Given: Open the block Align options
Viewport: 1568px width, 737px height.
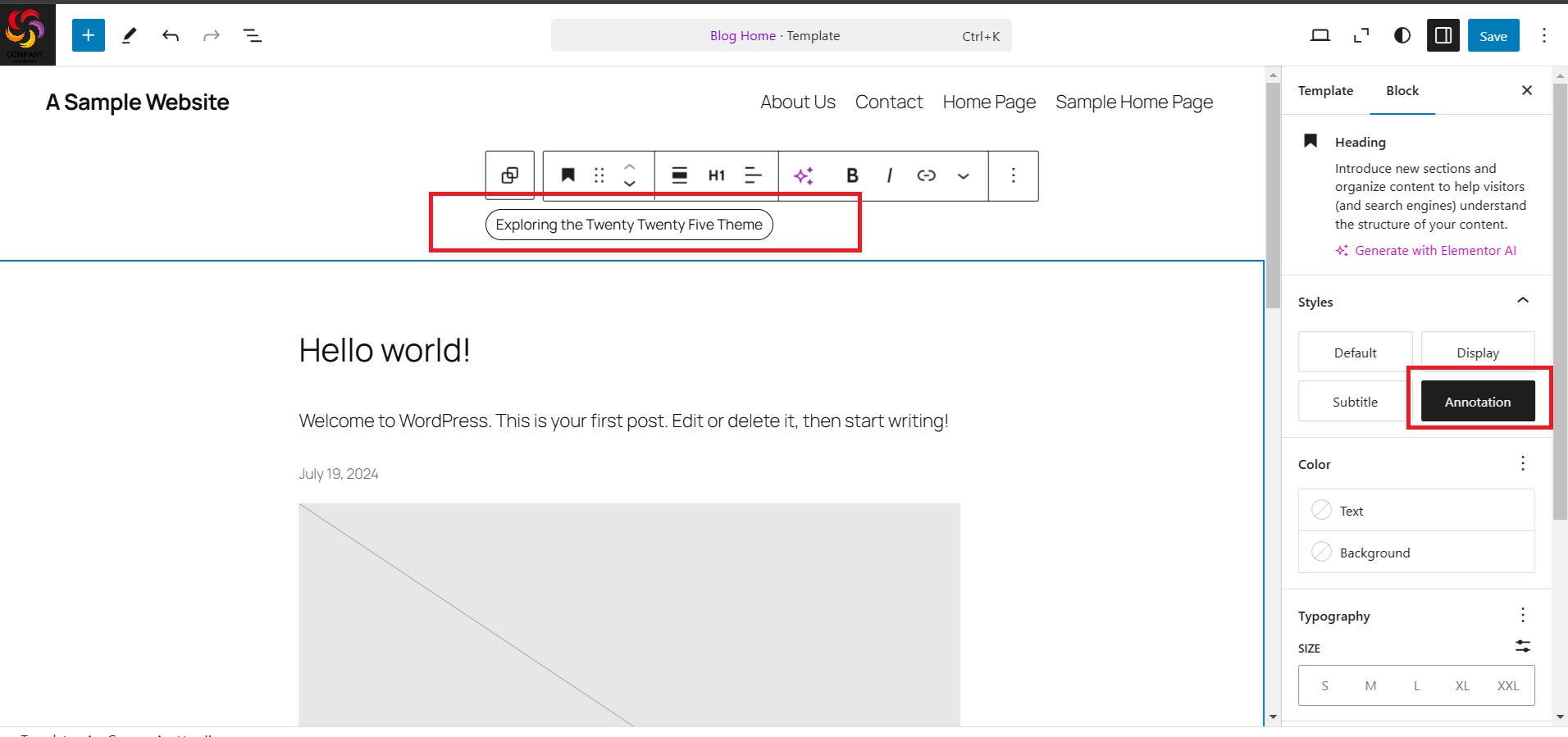Looking at the screenshot, I should coord(680,175).
